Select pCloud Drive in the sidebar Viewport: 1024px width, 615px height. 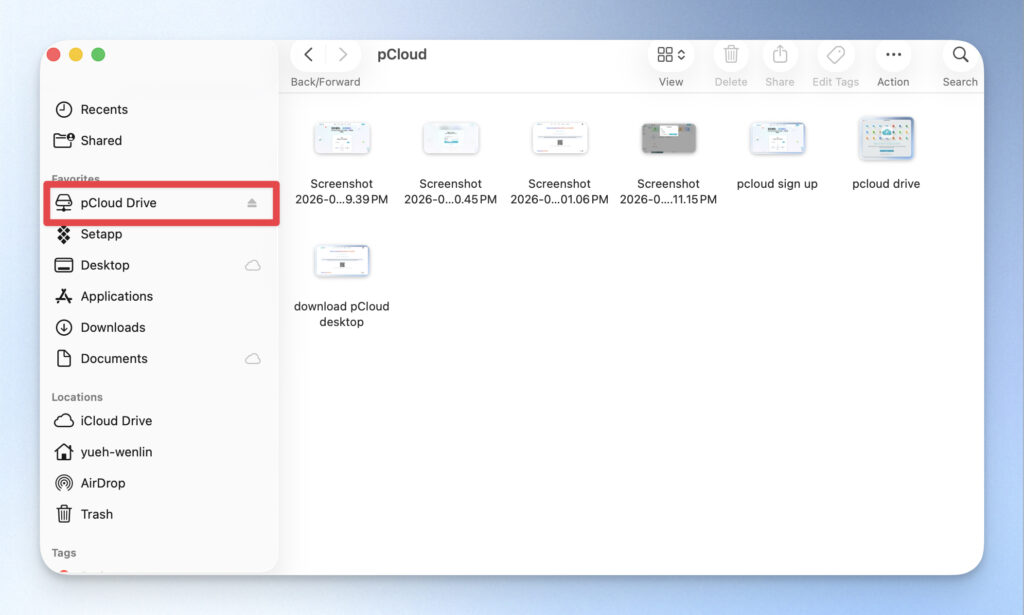coord(161,203)
